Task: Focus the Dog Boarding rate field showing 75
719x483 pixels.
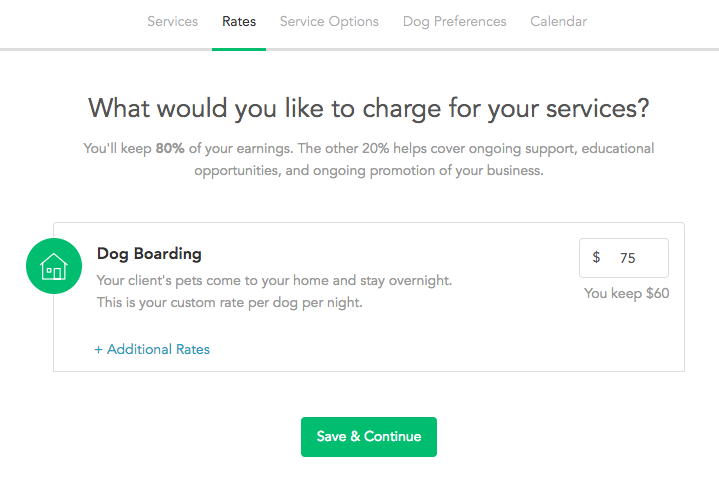Action: tap(624, 258)
